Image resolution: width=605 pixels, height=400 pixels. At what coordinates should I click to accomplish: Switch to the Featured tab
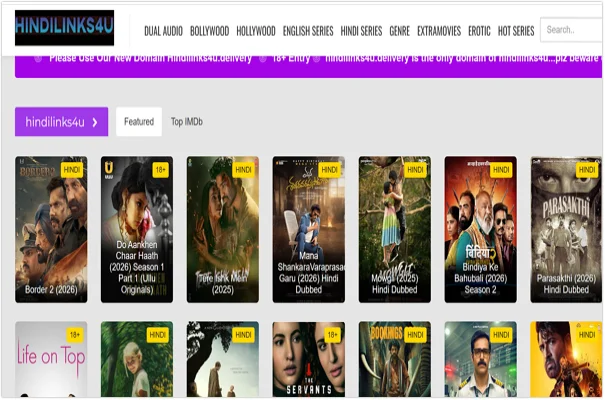pos(139,122)
